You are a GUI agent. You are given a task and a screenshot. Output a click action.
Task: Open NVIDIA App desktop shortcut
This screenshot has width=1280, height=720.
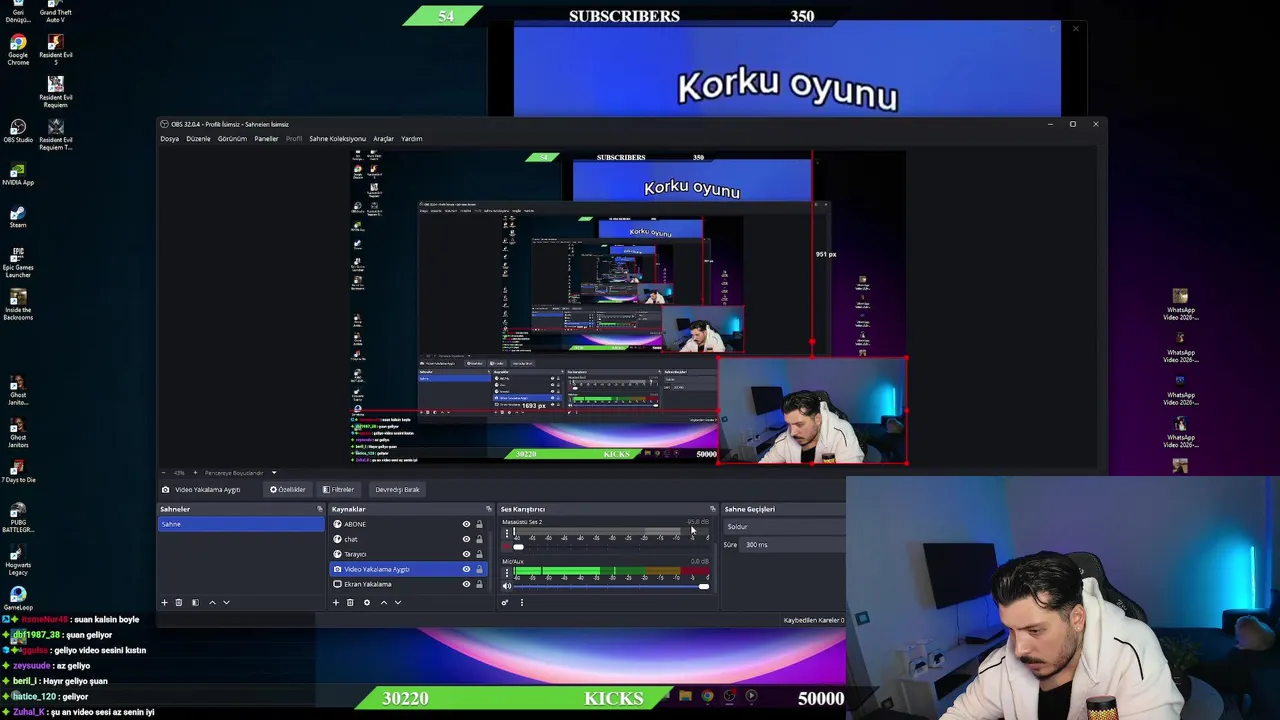click(18, 174)
